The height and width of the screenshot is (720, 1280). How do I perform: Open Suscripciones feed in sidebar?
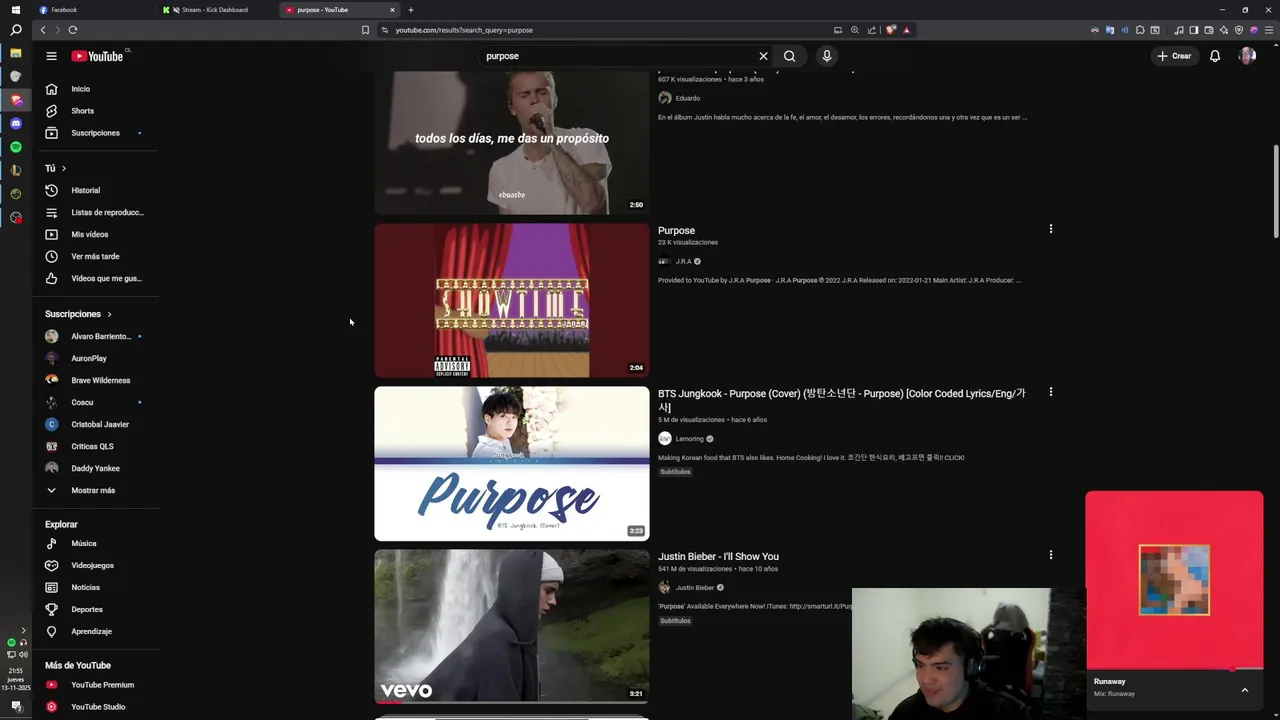click(95, 133)
